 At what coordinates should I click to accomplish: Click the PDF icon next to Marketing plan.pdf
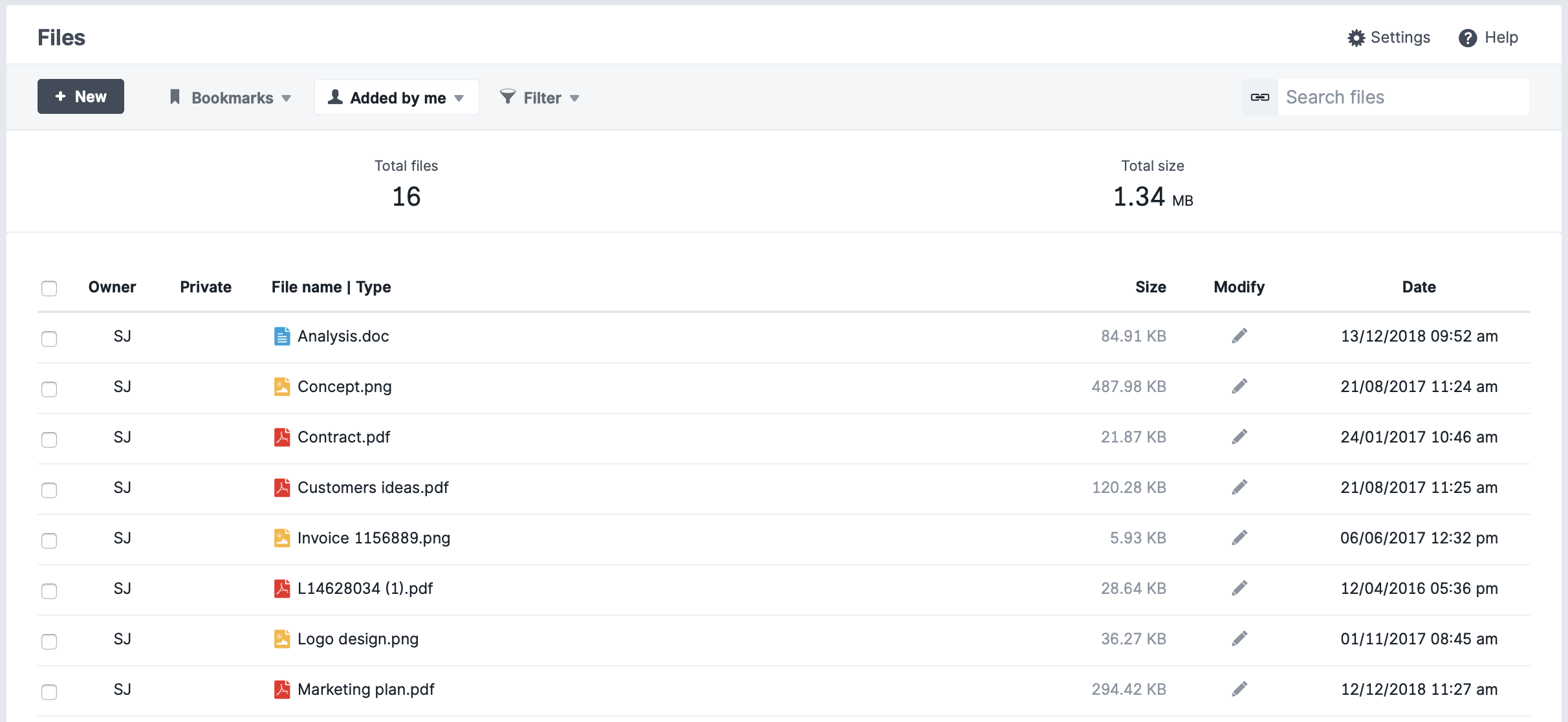(282, 690)
